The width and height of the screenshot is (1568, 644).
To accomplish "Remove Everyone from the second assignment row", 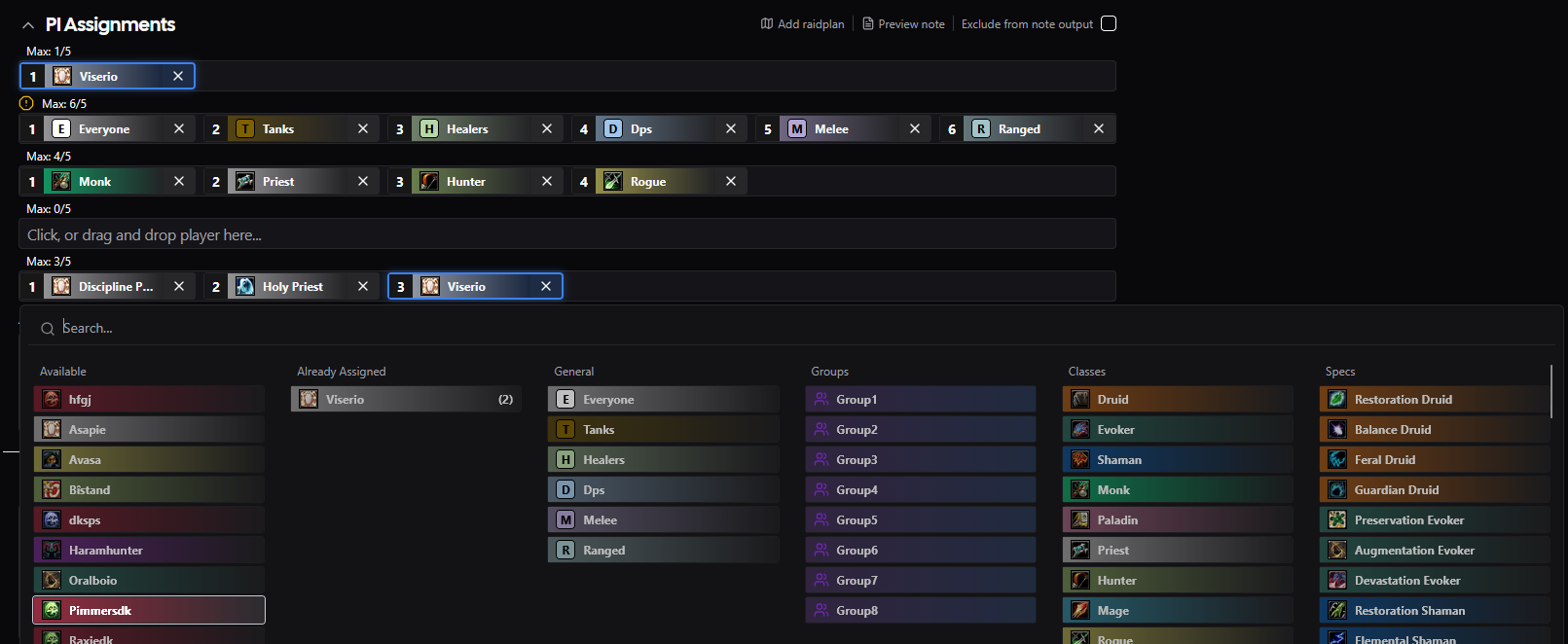I will tap(179, 129).
